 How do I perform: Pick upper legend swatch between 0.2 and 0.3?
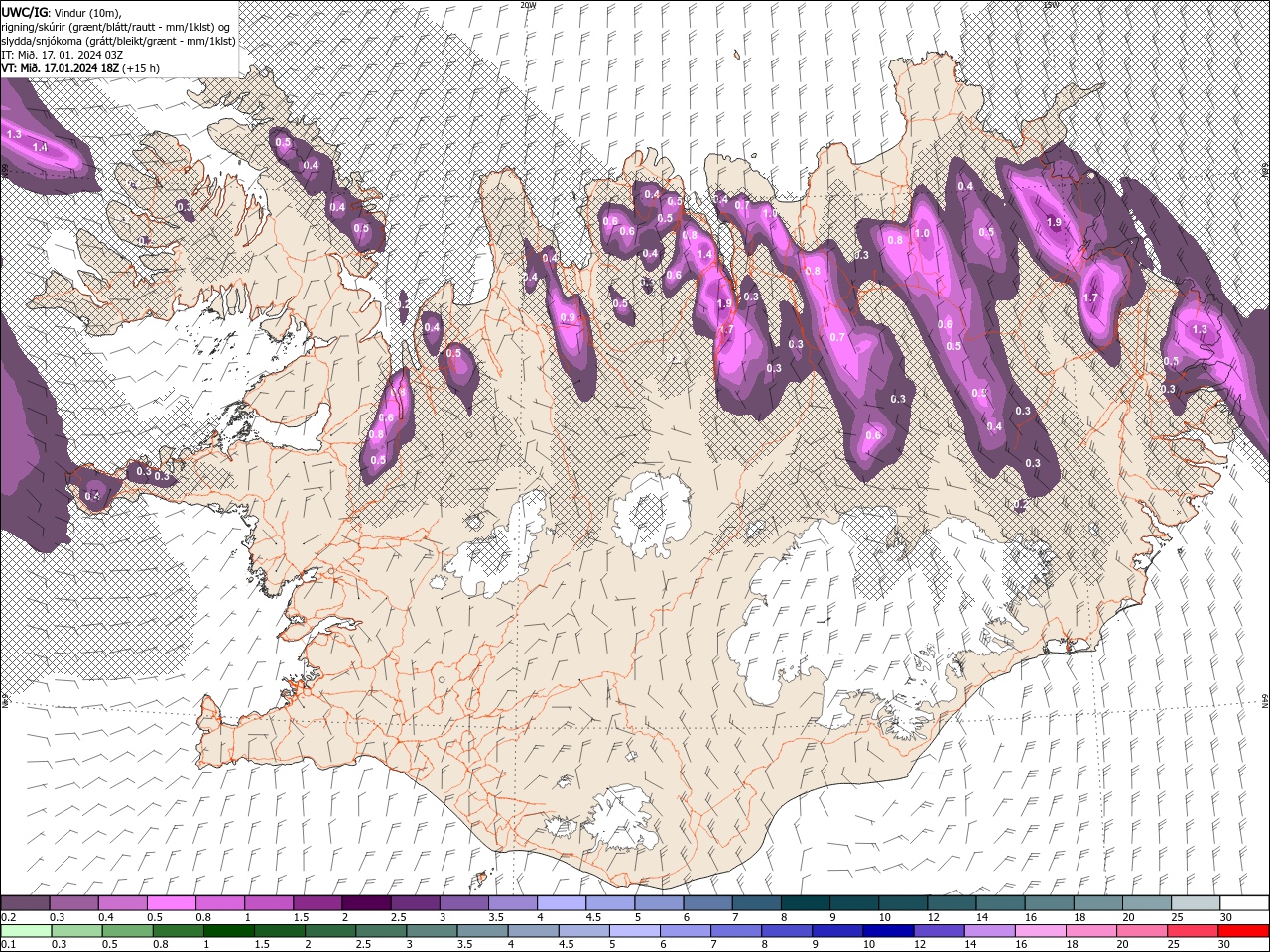26,903
